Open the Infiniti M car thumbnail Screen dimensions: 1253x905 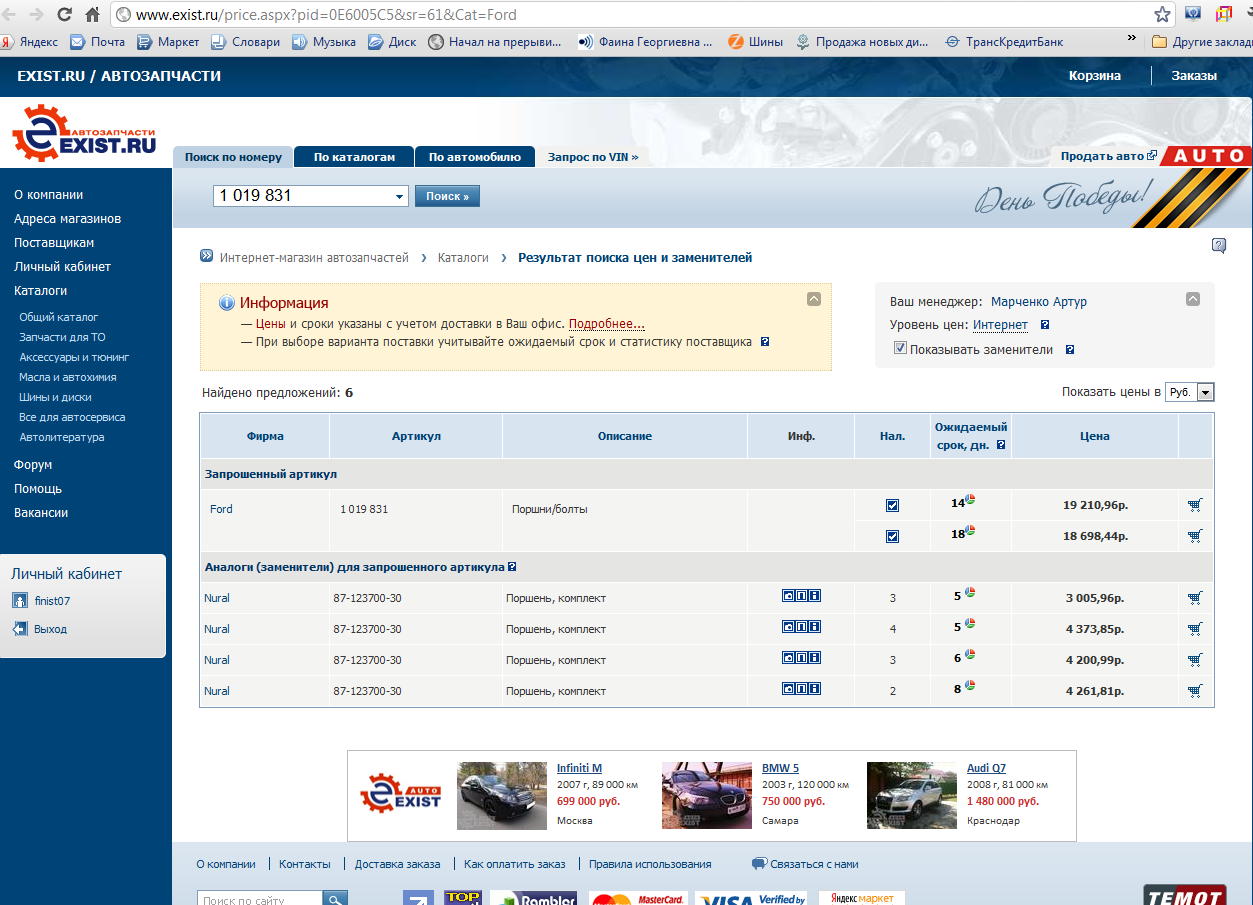pyautogui.click(x=502, y=796)
